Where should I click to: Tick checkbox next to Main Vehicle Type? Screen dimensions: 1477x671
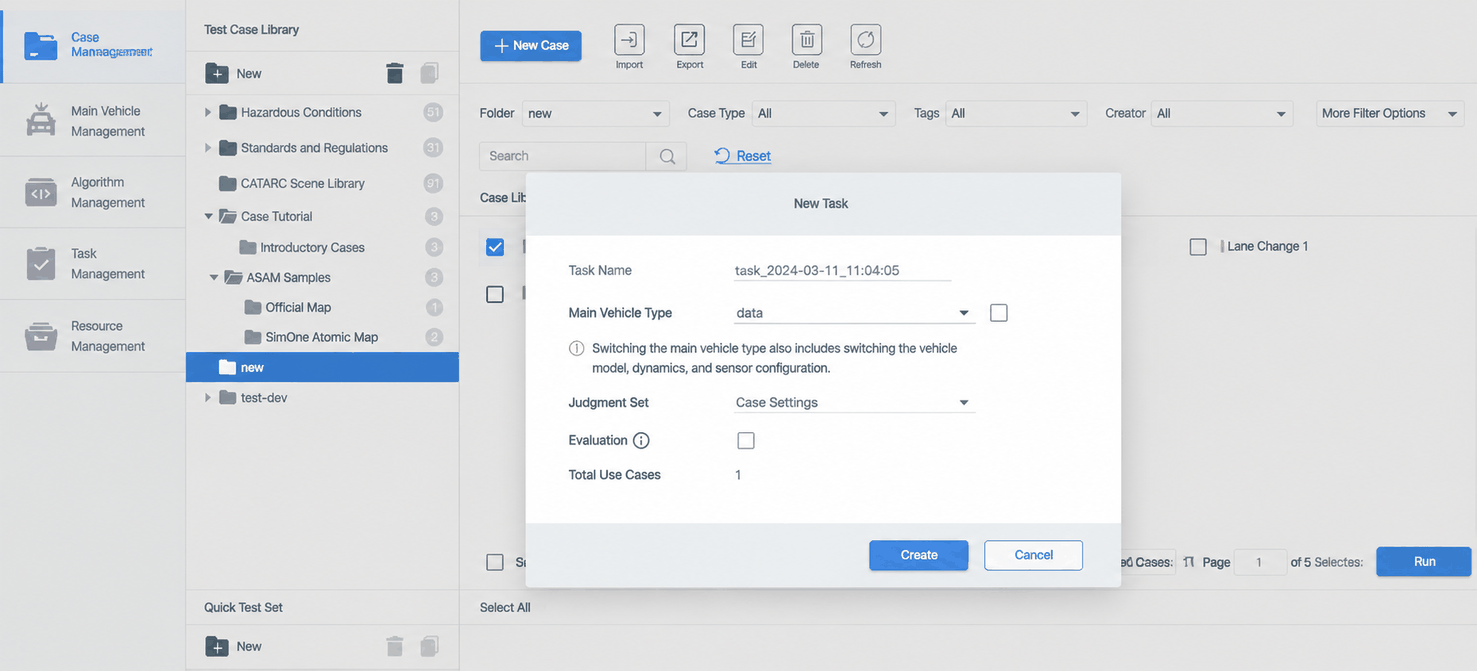(x=998, y=313)
